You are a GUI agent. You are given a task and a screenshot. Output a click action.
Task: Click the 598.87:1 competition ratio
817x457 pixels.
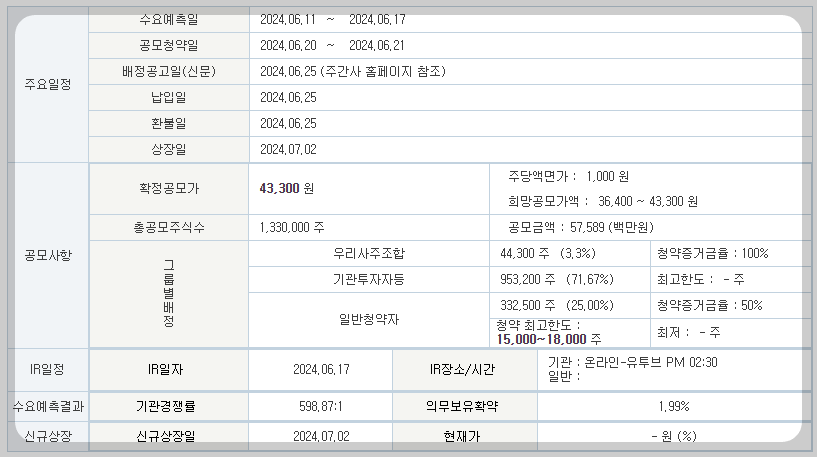coord(321,406)
